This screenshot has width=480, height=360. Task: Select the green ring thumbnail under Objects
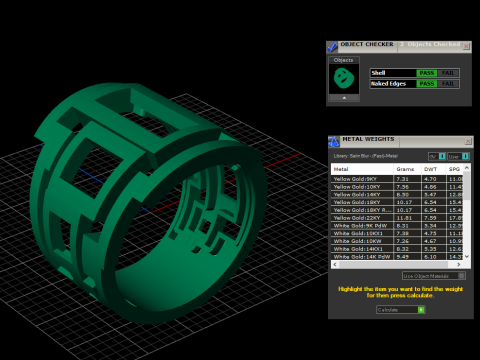tap(344, 78)
